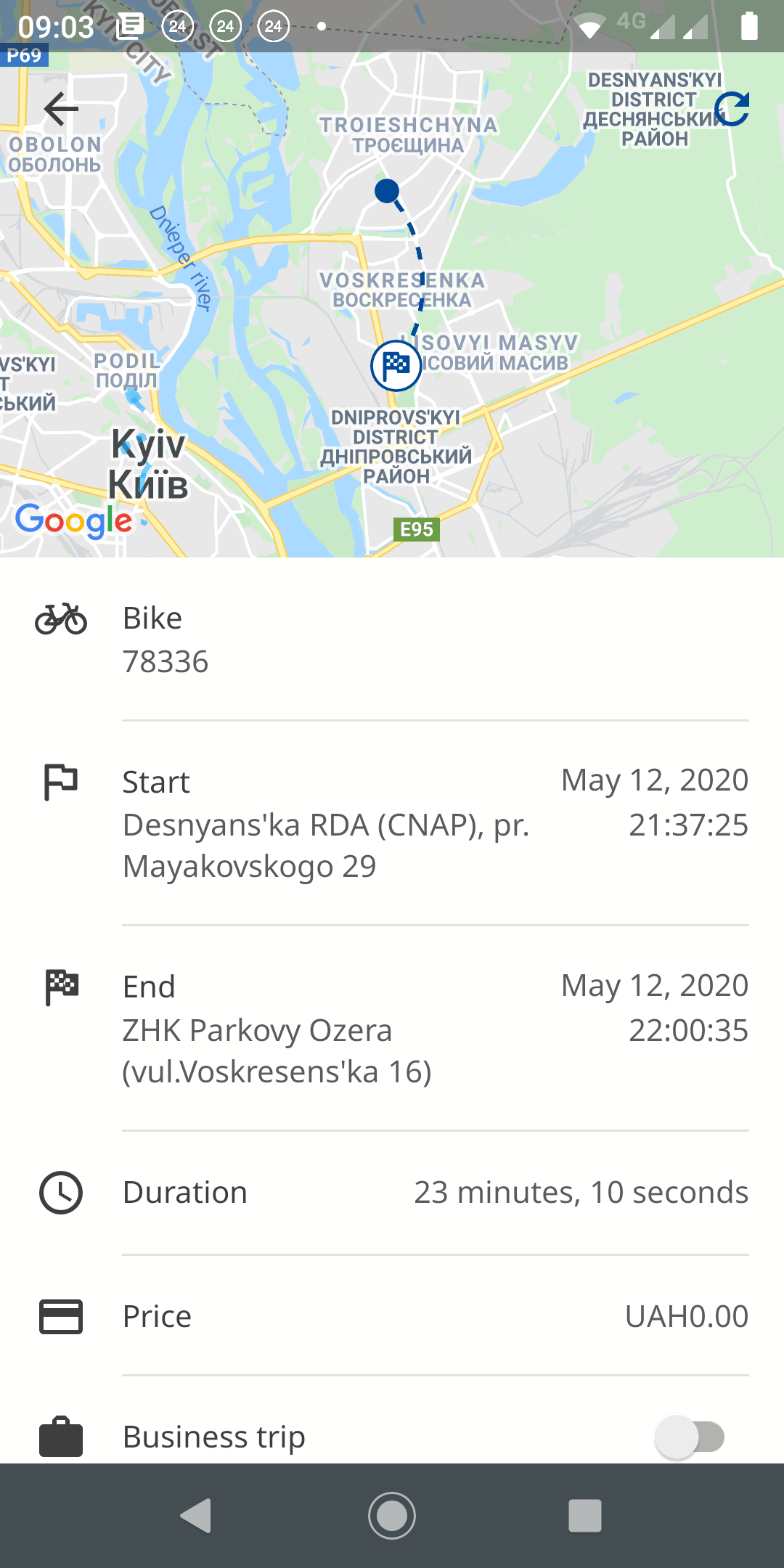The height and width of the screenshot is (1568, 784).
Task: Tap the Price UAH0.00 value
Action: pyautogui.click(x=686, y=1317)
